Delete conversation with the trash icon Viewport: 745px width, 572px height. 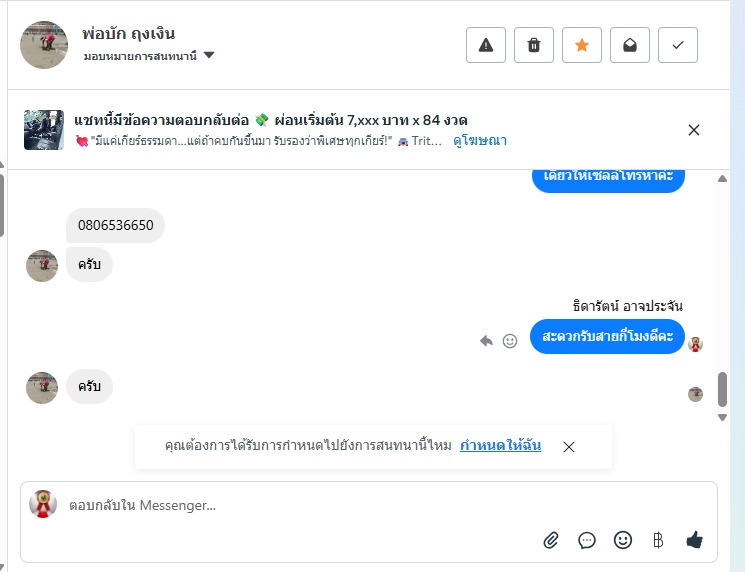(534, 45)
